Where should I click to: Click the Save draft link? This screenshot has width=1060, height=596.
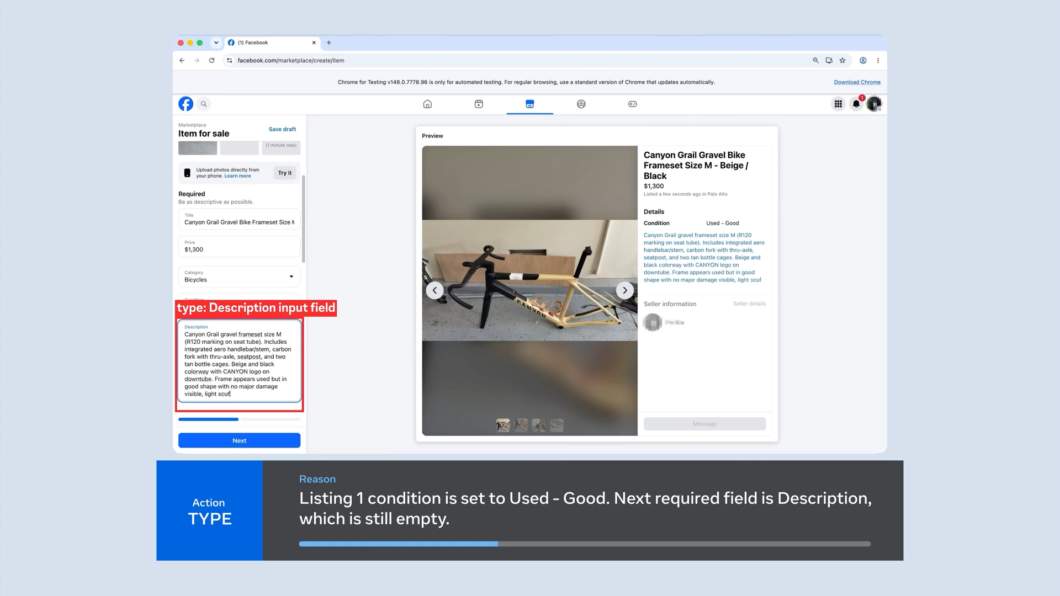click(282, 129)
